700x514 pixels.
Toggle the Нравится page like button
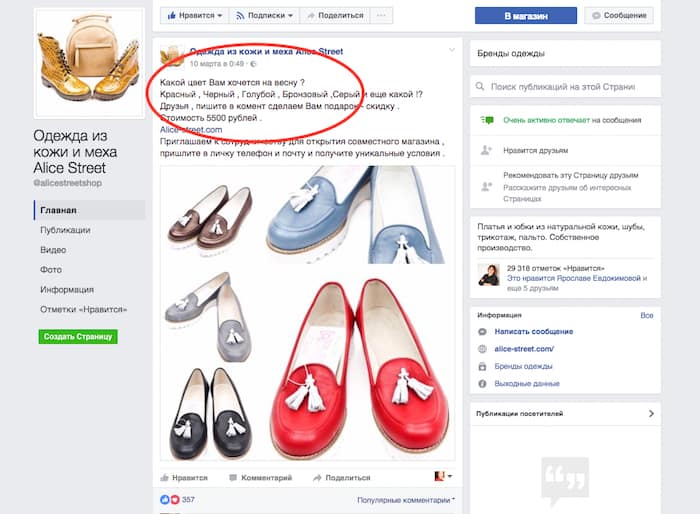coord(192,15)
